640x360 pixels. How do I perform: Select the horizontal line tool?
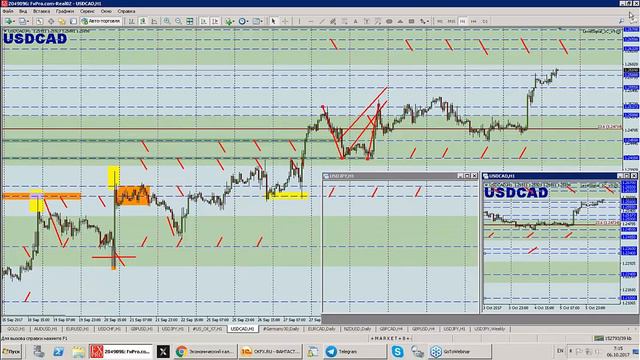pyautogui.click(x=311, y=21)
